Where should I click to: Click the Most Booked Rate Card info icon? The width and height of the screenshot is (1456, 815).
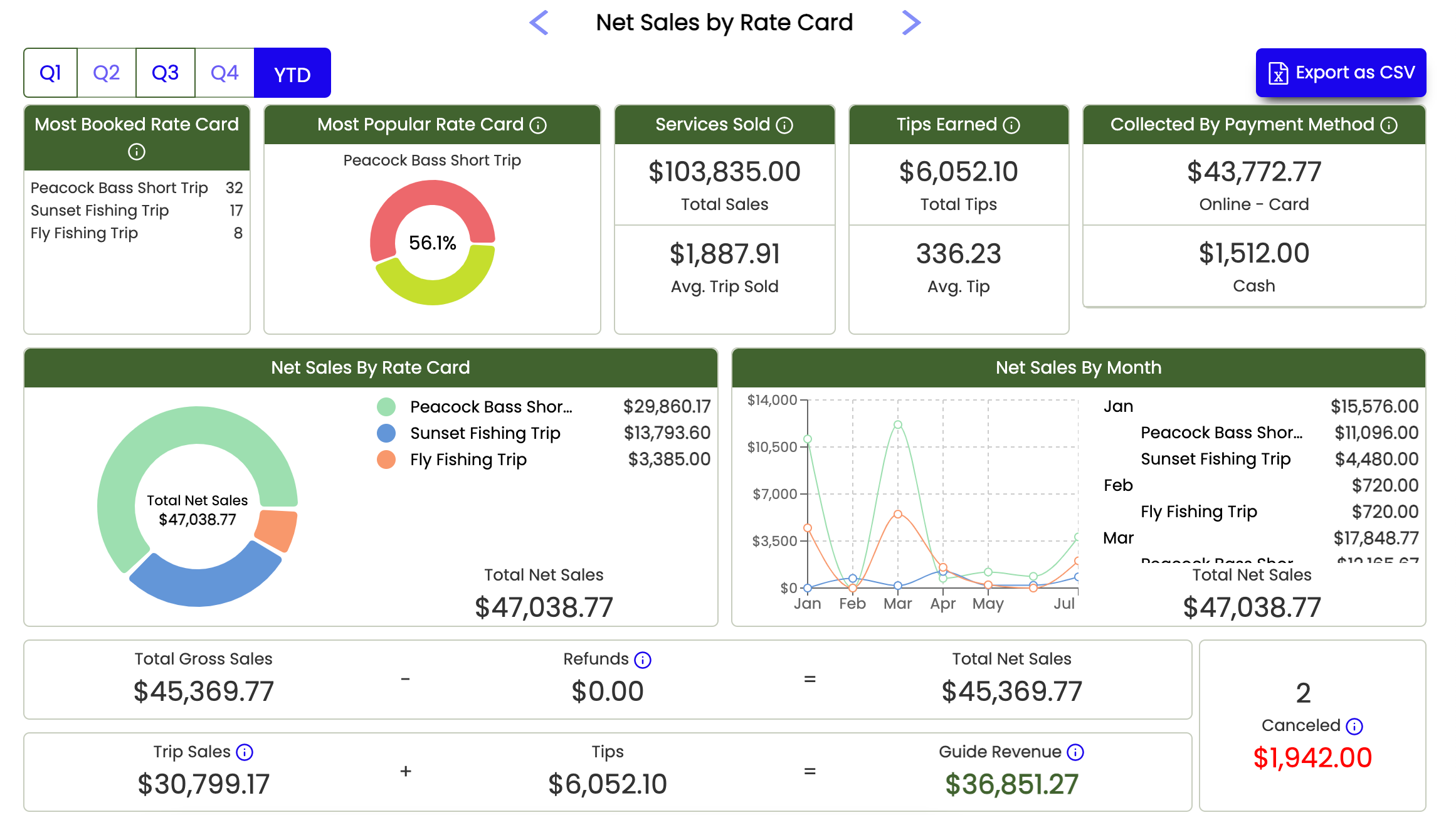(x=137, y=152)
